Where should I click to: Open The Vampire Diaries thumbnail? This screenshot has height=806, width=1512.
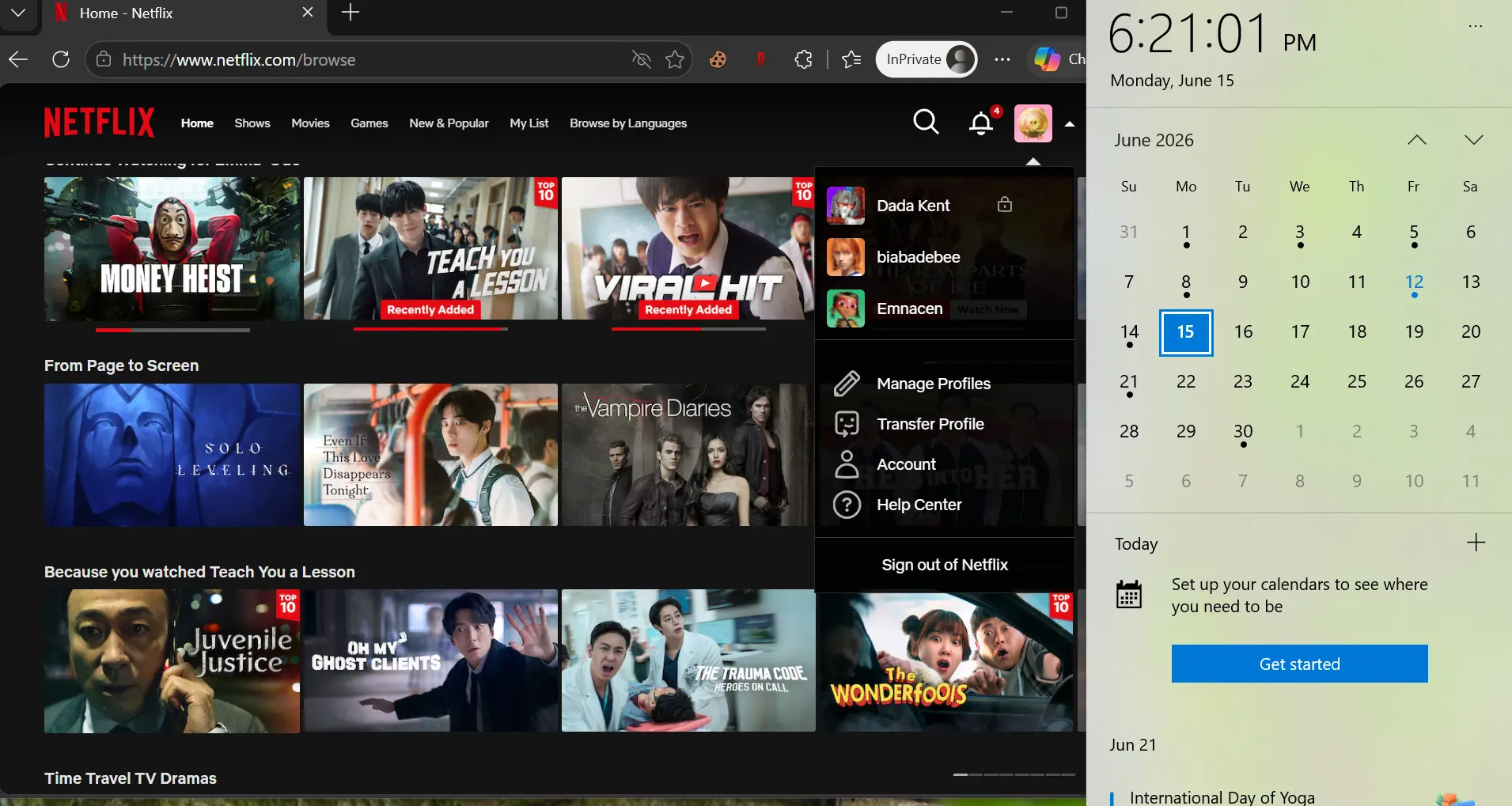point(688,455)
